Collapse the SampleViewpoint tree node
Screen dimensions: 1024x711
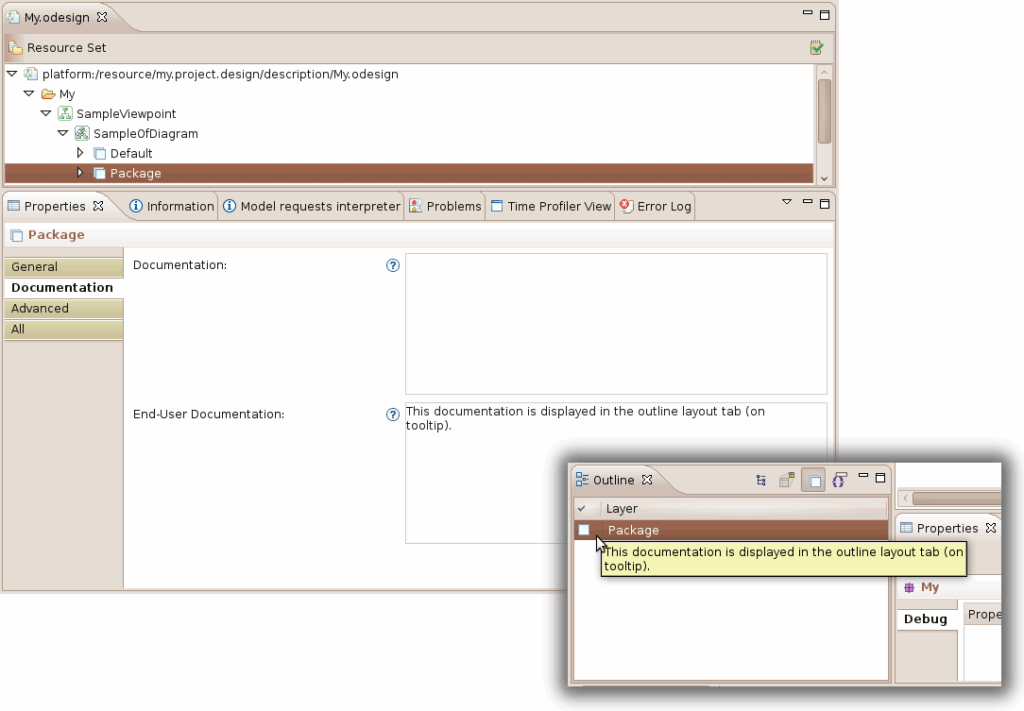pyautogui.click(x=45, y=113)
